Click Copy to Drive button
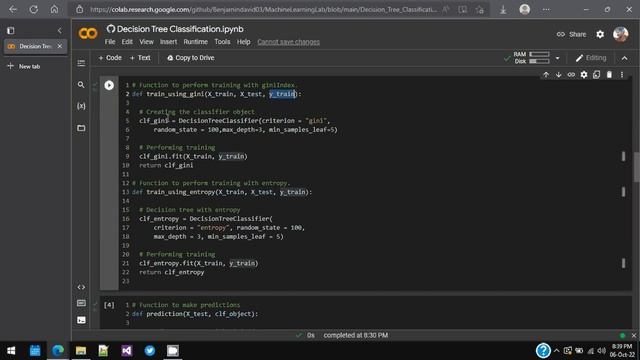This screenshot has width=640, height=360. [x=191, y=58]
